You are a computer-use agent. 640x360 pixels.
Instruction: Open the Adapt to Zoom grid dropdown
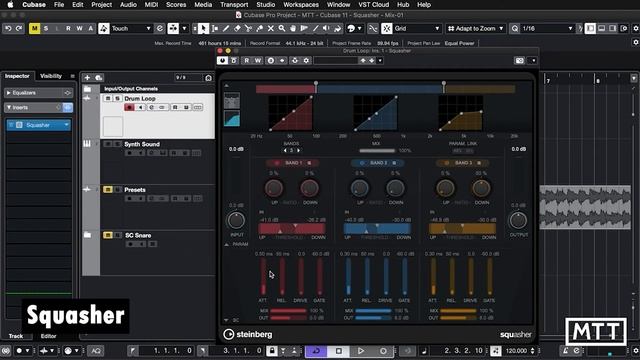point(475,28)
